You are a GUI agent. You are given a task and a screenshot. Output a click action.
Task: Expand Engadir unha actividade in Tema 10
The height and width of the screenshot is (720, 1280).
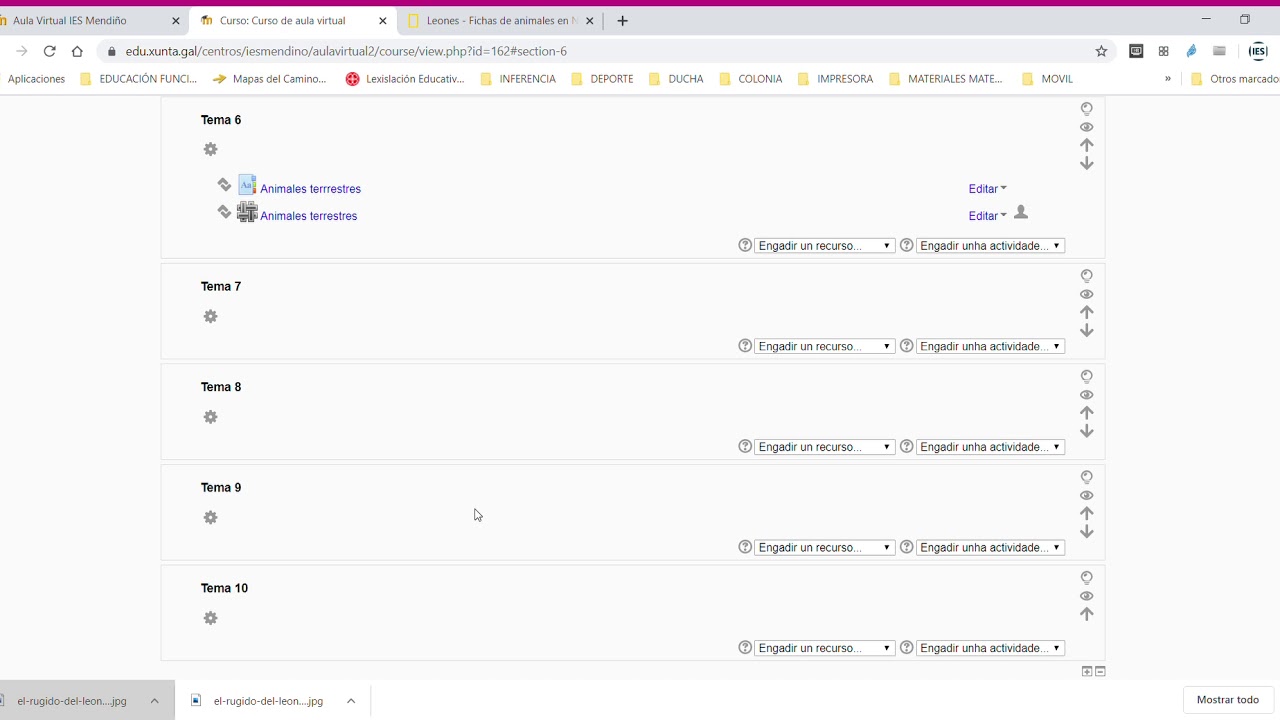990,648
